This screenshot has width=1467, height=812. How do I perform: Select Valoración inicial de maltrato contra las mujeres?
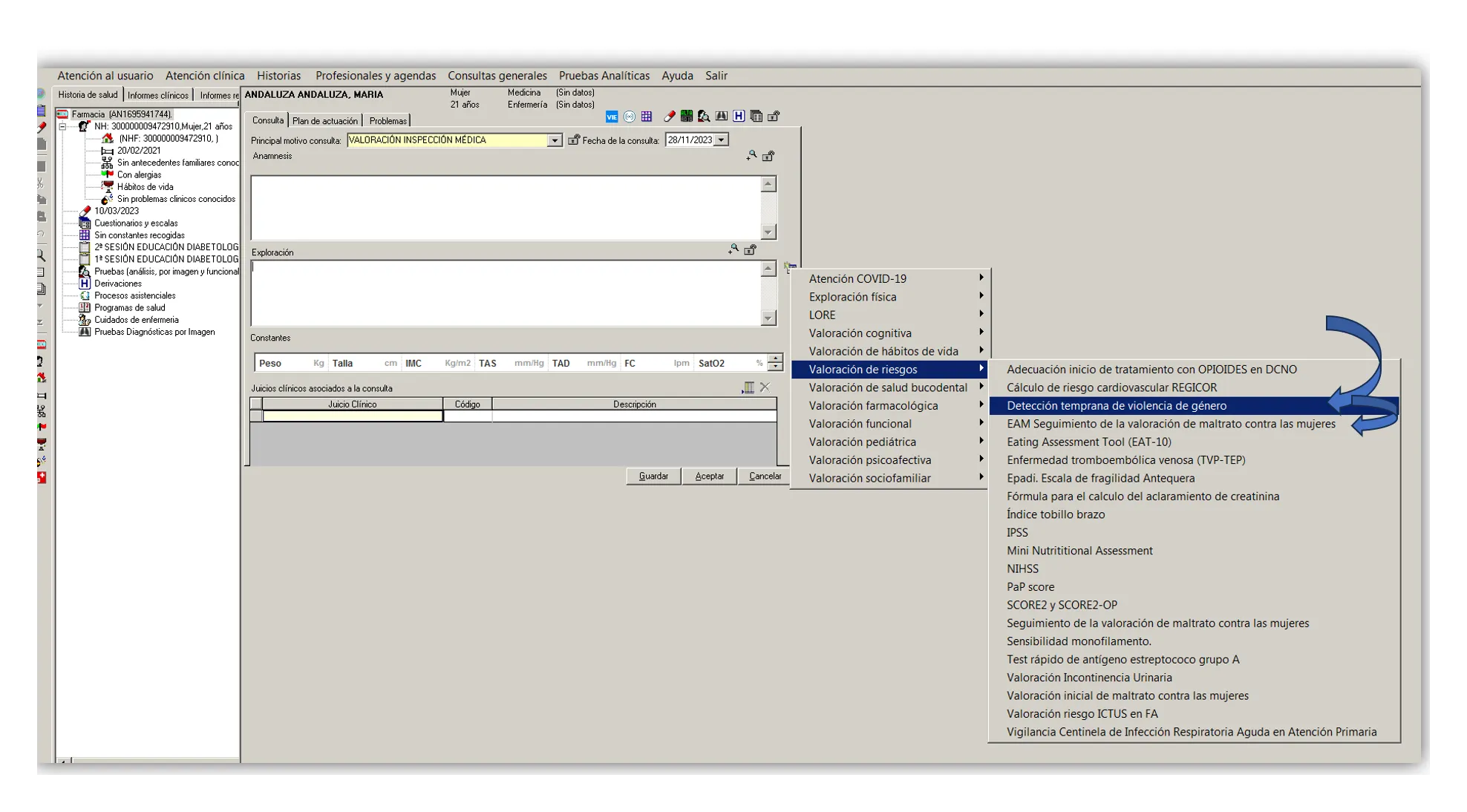click(x=1195, y=695)
